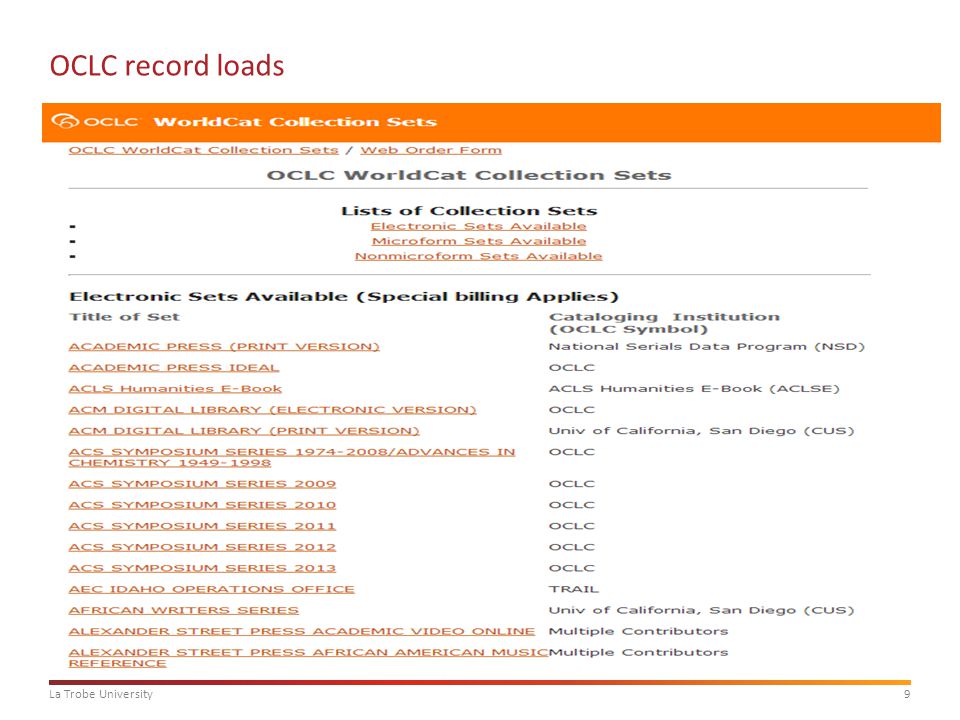This screenshot has width=960, height=720.
Task: Go to Electronic Sets Available list
Action: click(x=479, y=227)
